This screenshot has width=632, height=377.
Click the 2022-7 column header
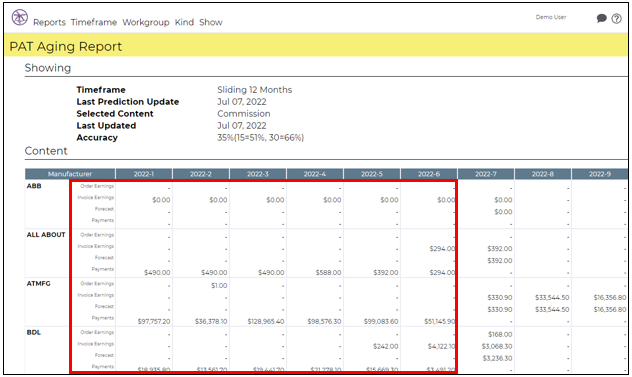coord(486,174)
